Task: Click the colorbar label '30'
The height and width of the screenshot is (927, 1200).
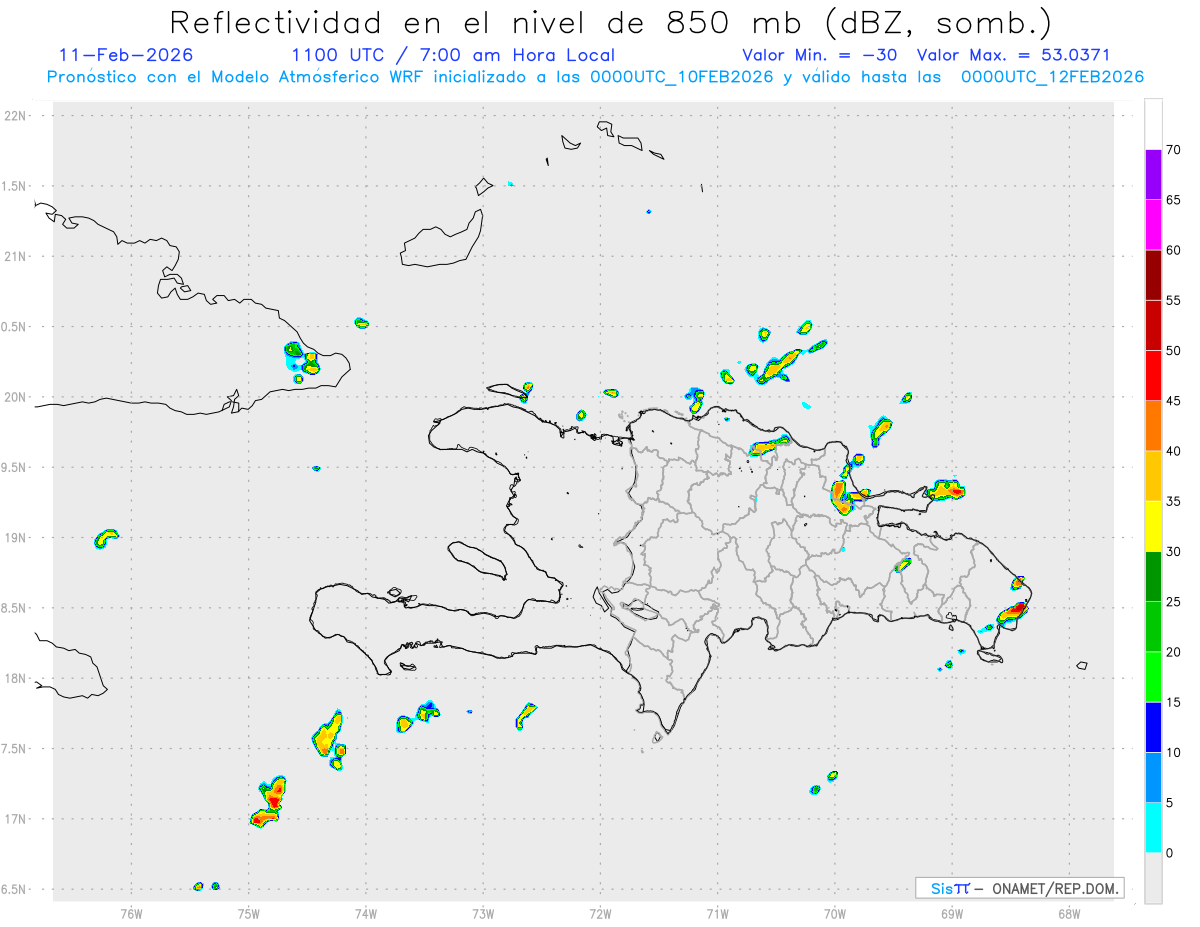Action: (1174, 551)
